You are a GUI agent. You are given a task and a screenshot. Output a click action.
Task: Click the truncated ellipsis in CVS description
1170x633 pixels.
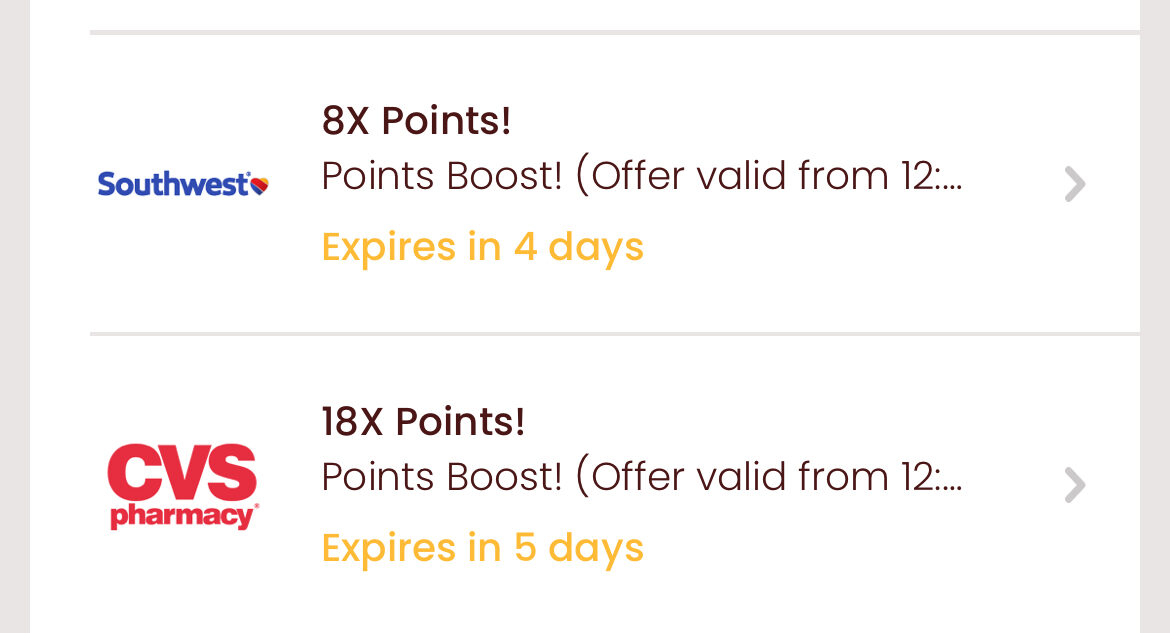point(952,487)
